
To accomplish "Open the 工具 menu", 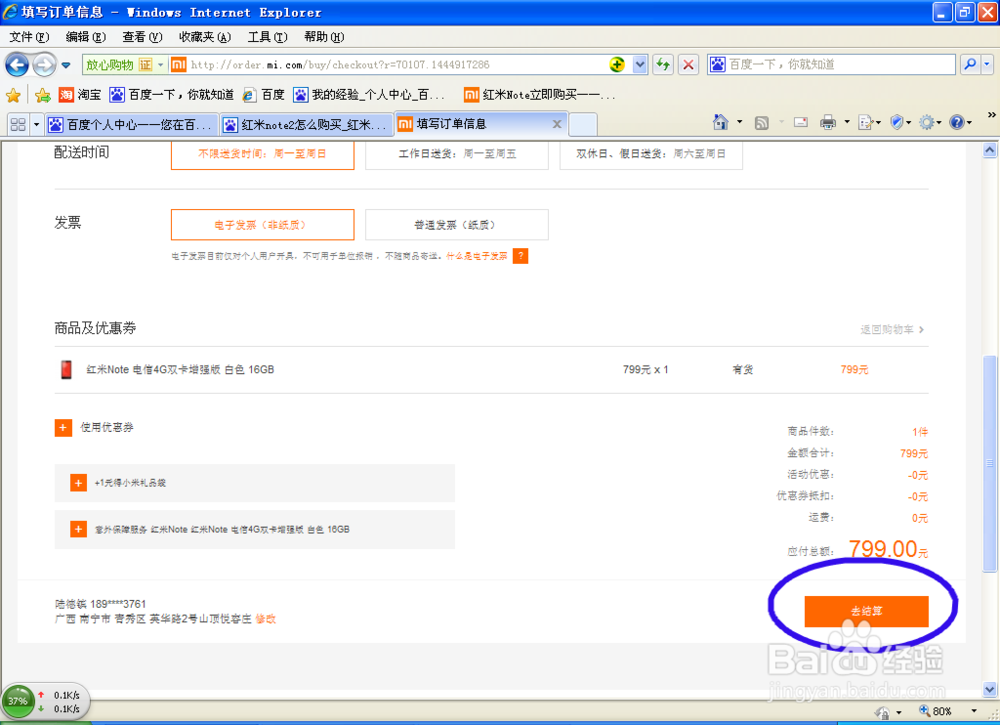I will point(267,37).
